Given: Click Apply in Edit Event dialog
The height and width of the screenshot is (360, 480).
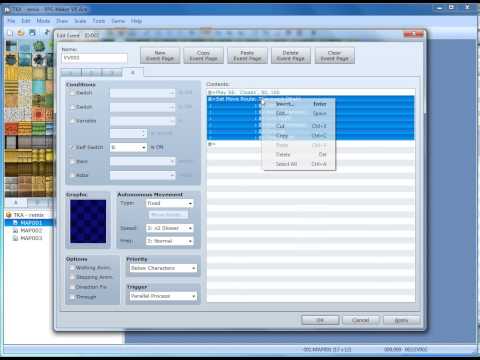Looking at the screenshot, I should [x=401, y=320].
